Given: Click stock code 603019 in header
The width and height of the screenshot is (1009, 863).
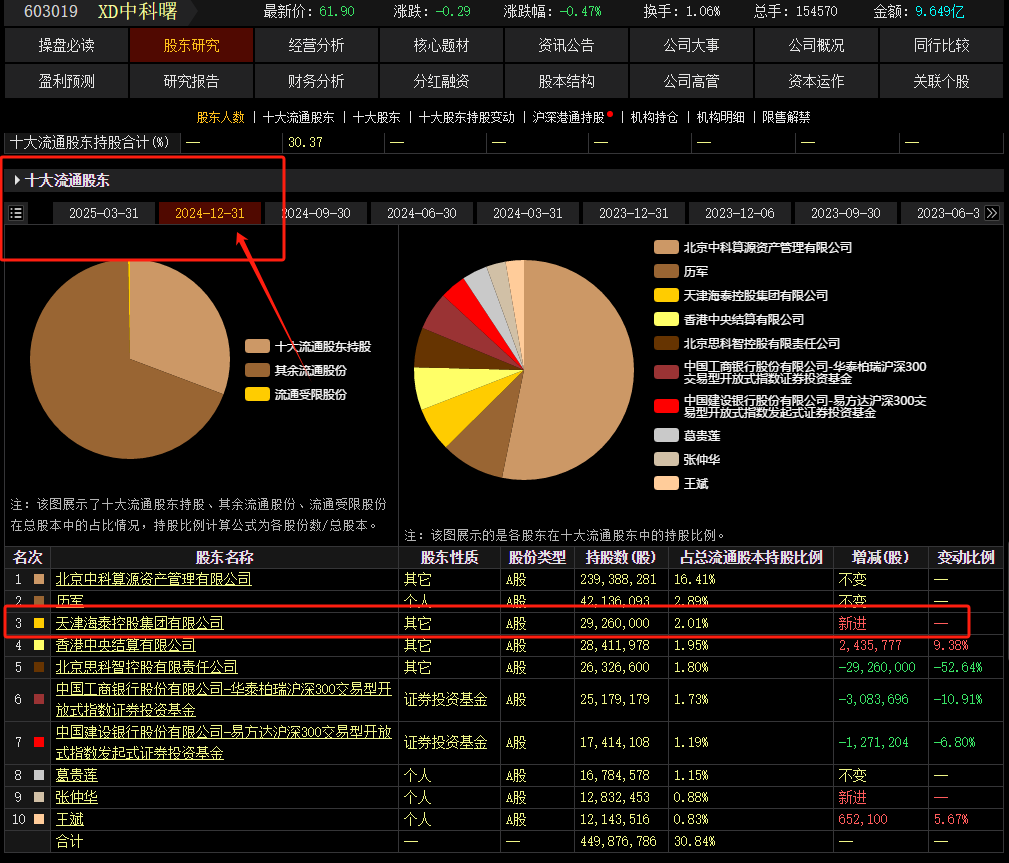Looking at the screenshot, I should 51,12.
